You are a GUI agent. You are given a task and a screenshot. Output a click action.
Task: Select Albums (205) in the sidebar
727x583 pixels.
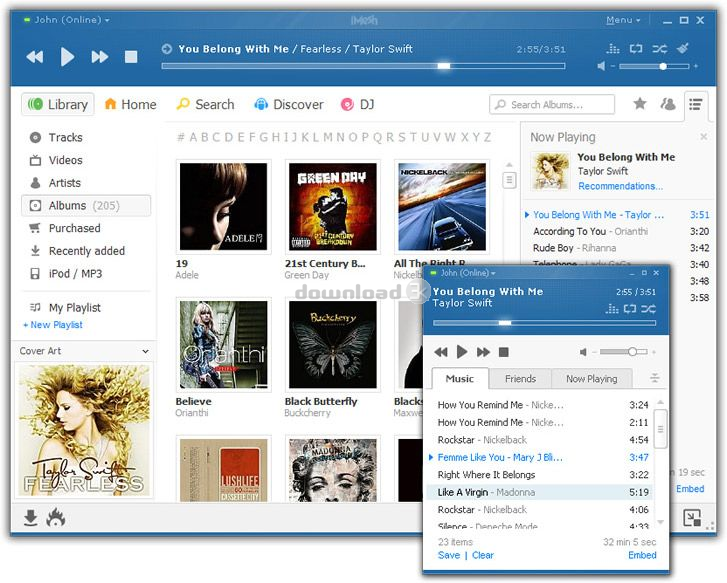(86, 205)
